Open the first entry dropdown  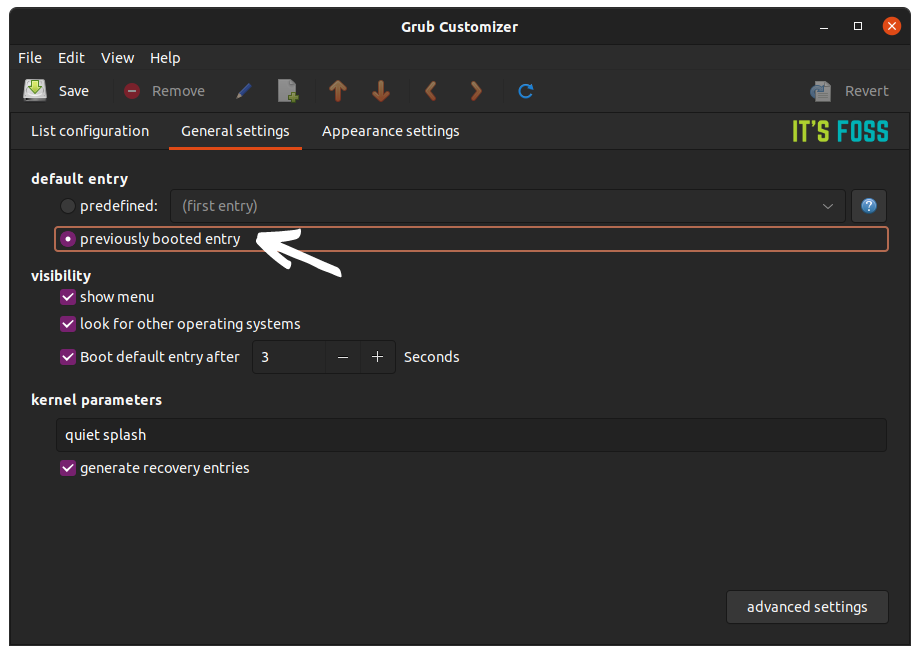pyautogui.click(x=508, y=206)
